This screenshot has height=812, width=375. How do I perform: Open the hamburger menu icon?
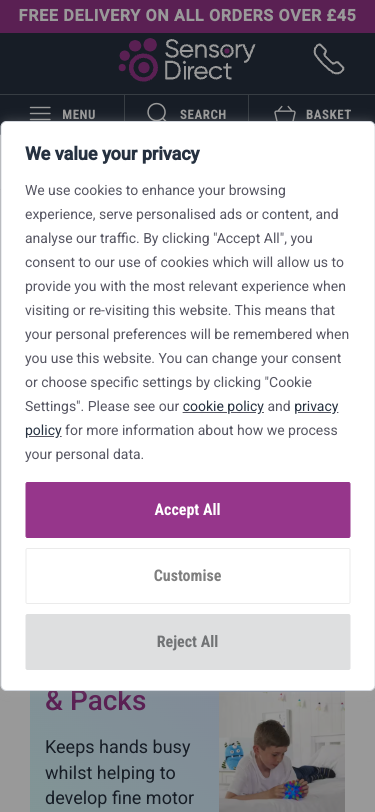[40, 113]
